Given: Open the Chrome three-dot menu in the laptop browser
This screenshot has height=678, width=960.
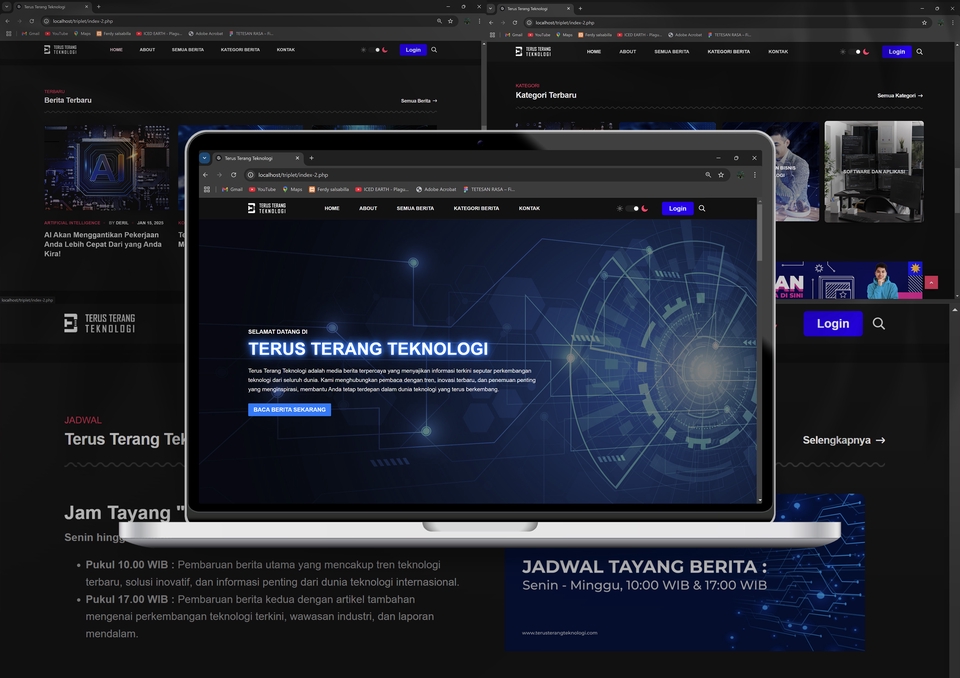Looking at the screenshot, I should point(754,175).
